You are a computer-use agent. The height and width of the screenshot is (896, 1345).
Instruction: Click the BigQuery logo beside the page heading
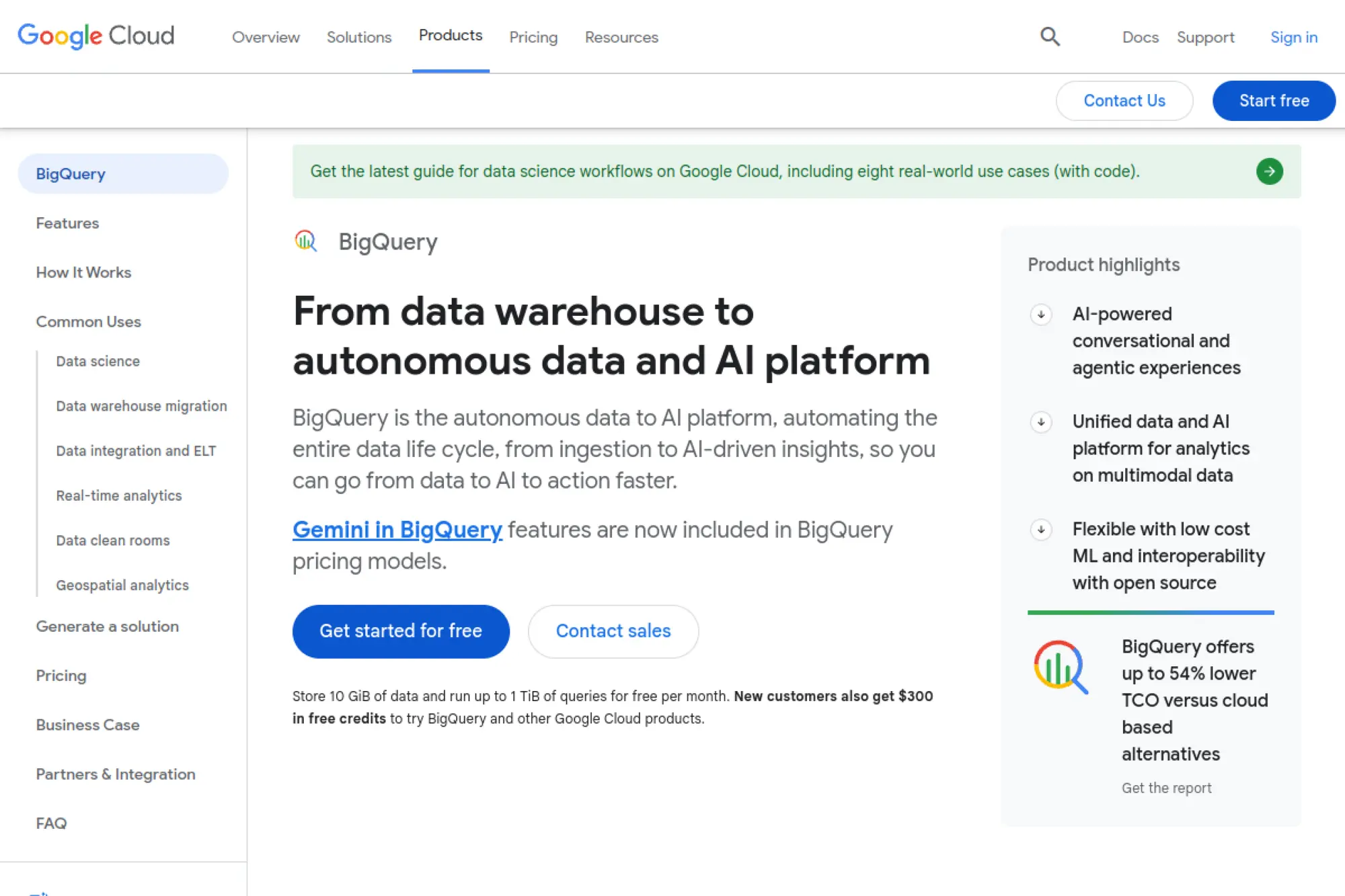(307, 241)
